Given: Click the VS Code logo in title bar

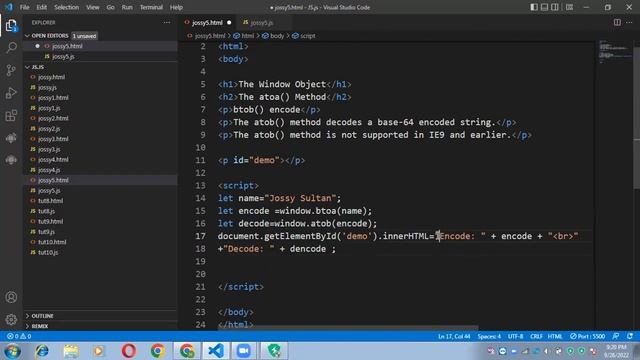Looking at the screenshot, I should tap(9, 7).
